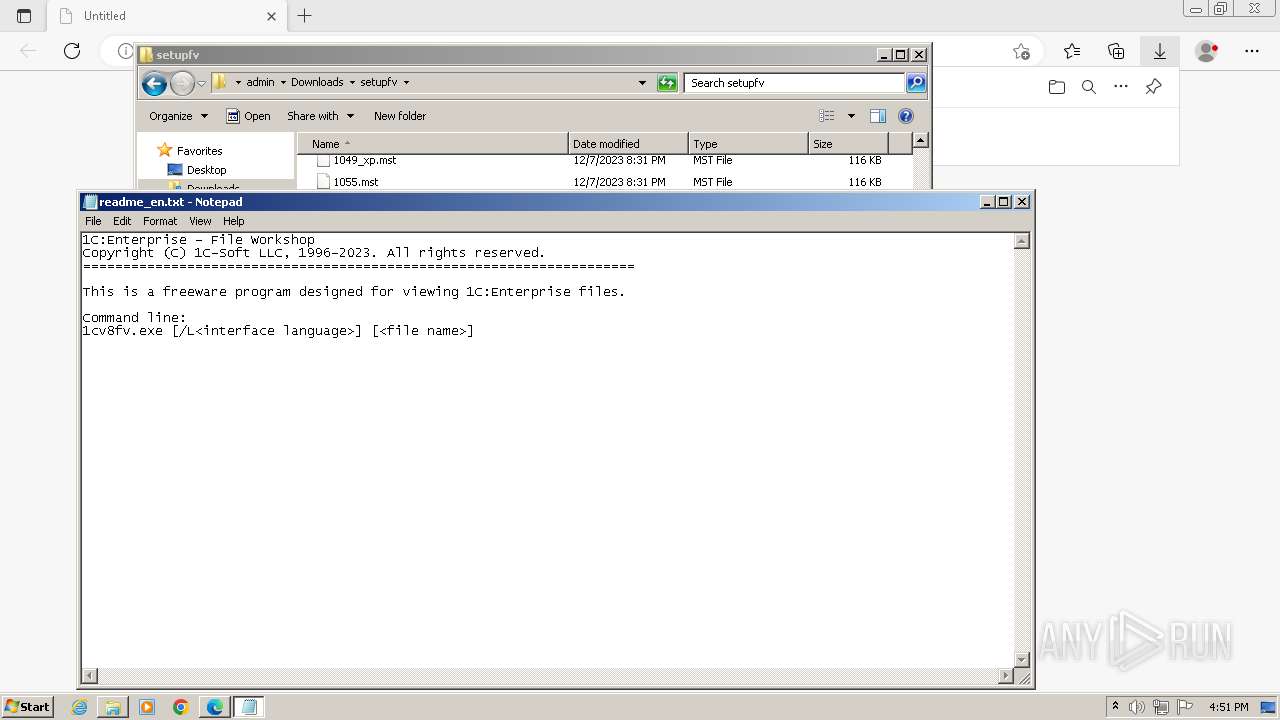Open the Edit menu in Notepad
The height and width of the screenshot is (720, 1280).
click(x=122, y=221)
